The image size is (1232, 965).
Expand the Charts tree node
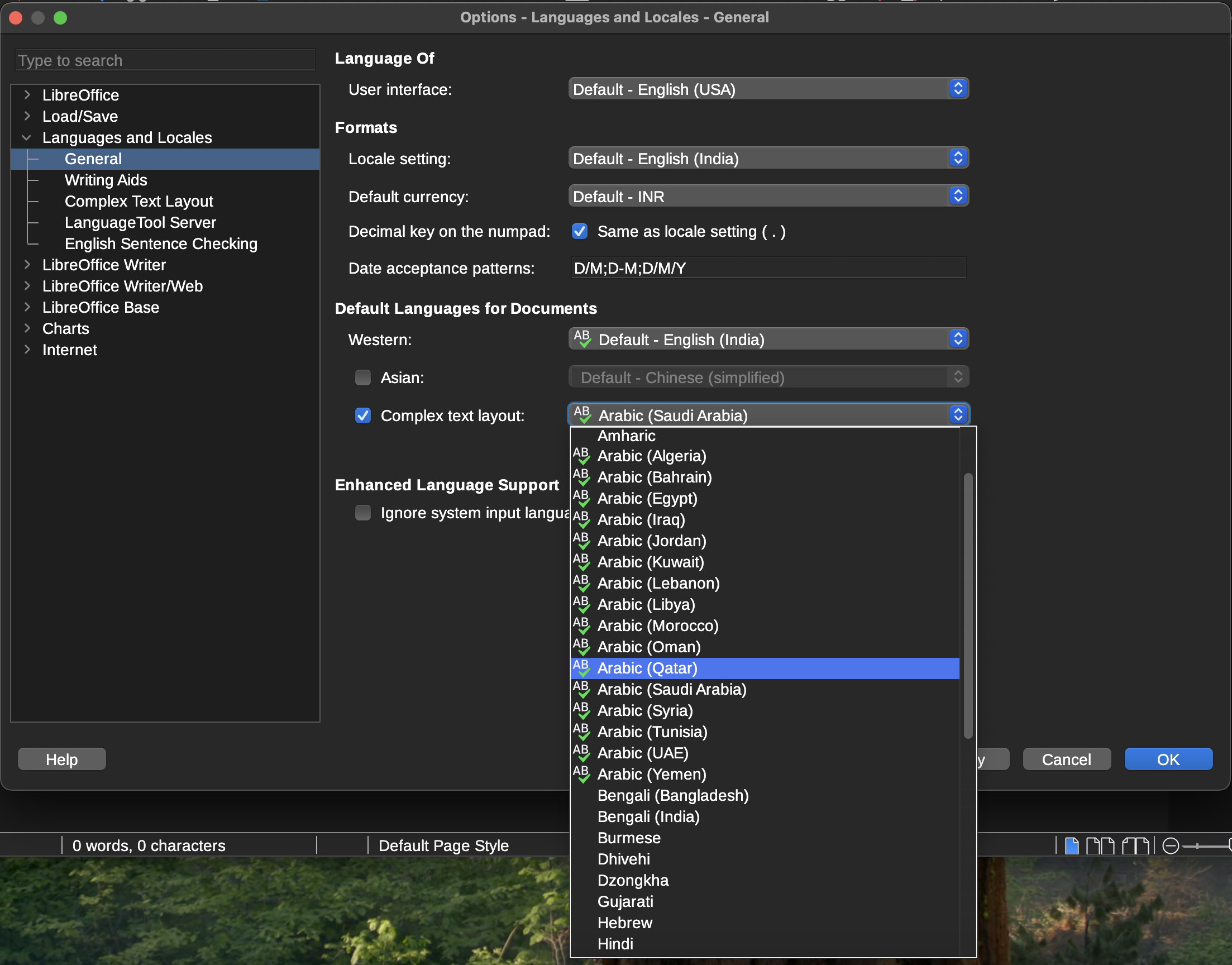tap(27, 328)
